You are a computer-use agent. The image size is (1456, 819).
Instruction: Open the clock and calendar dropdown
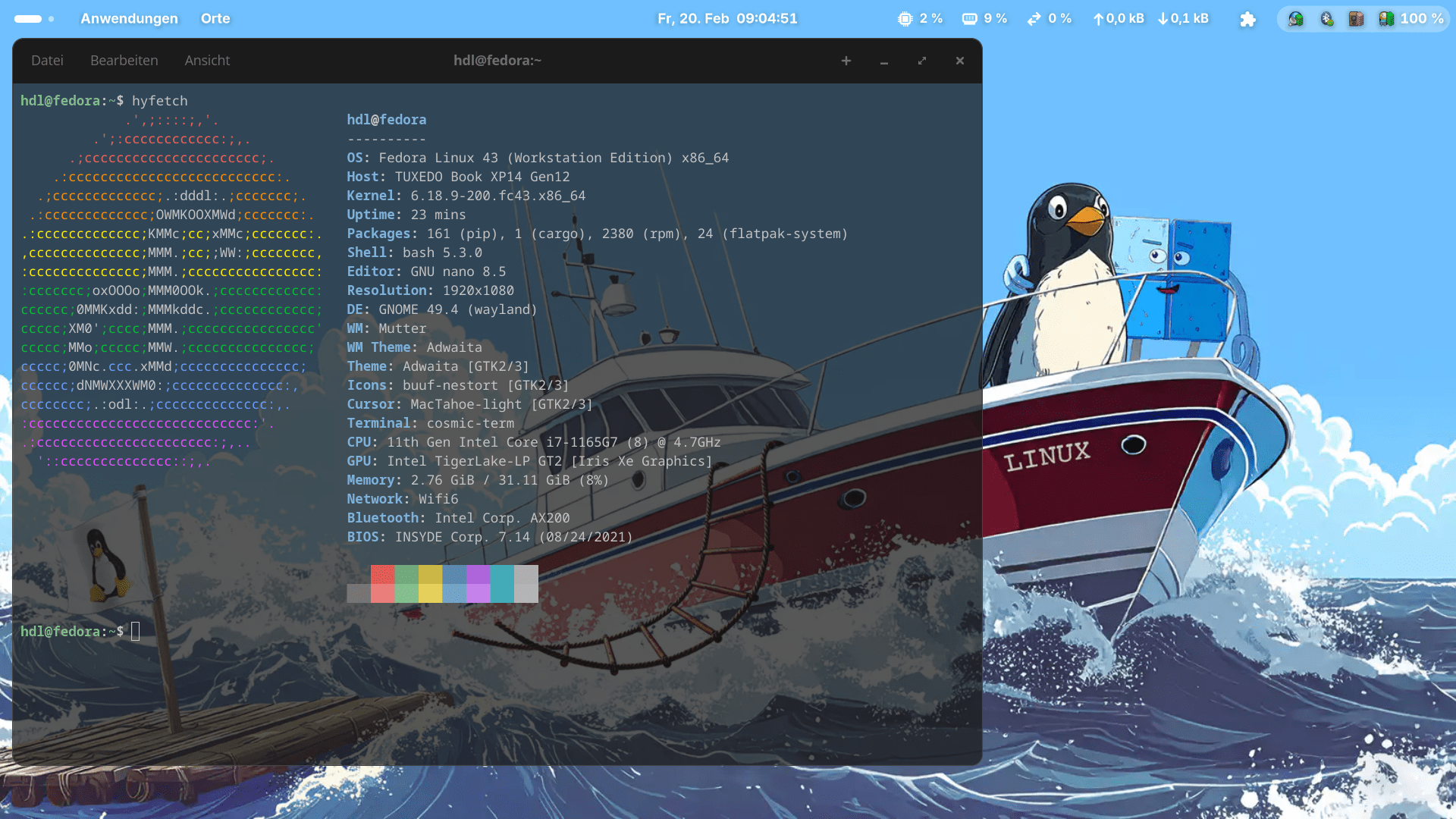coord(727,19)
